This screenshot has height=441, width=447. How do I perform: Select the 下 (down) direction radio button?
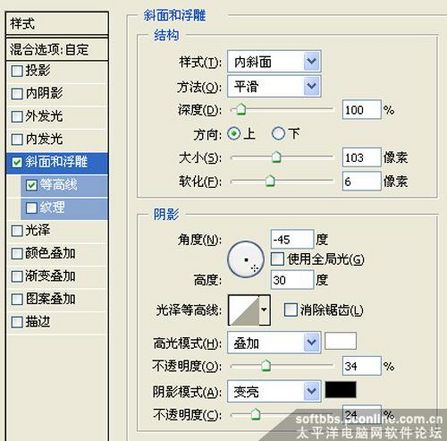[x=278, y=134]
